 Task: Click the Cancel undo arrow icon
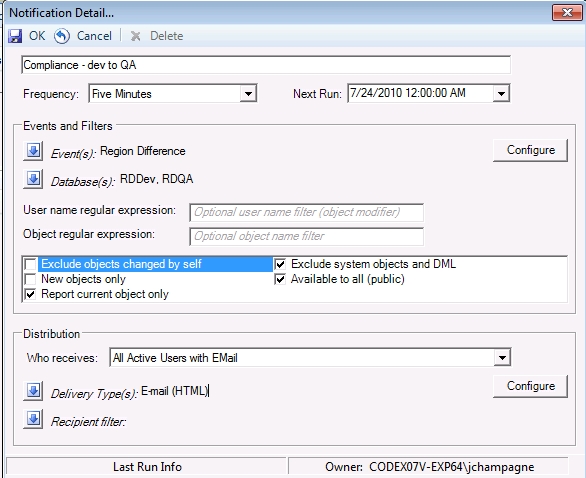point(62,36)
